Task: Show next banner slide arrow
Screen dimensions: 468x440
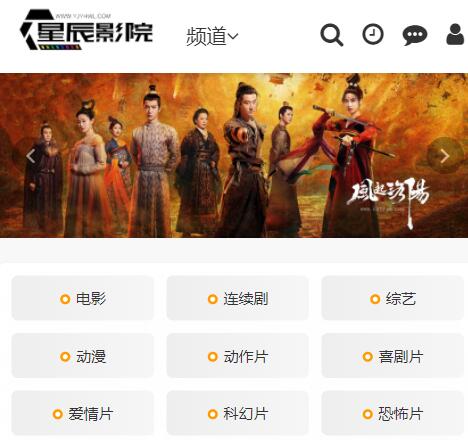Action: 445,156
